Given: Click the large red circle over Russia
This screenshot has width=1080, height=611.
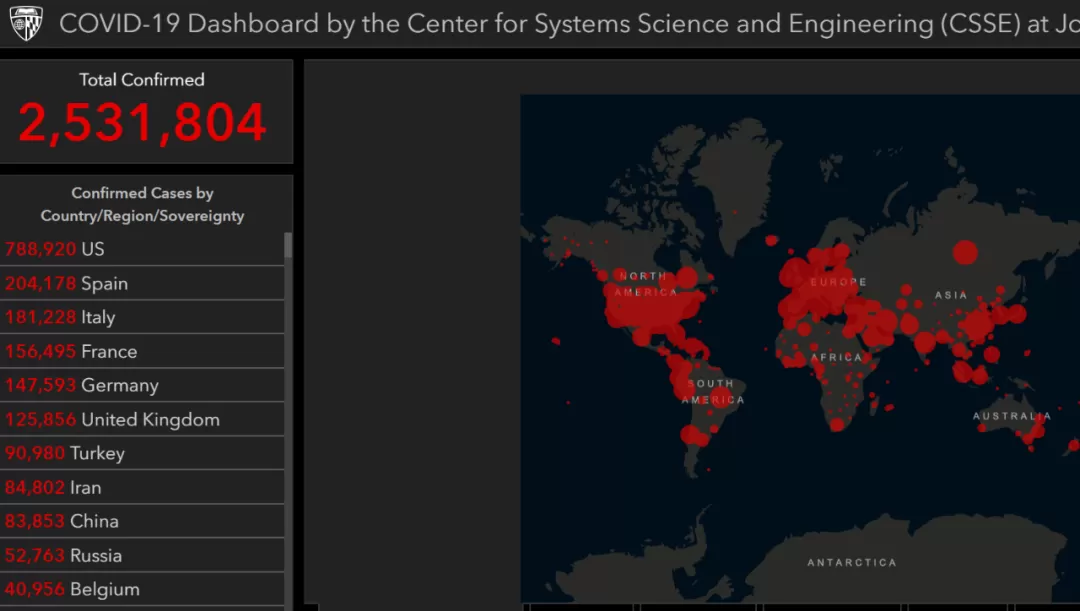Looking at the screenshot, I should [965, 252].
